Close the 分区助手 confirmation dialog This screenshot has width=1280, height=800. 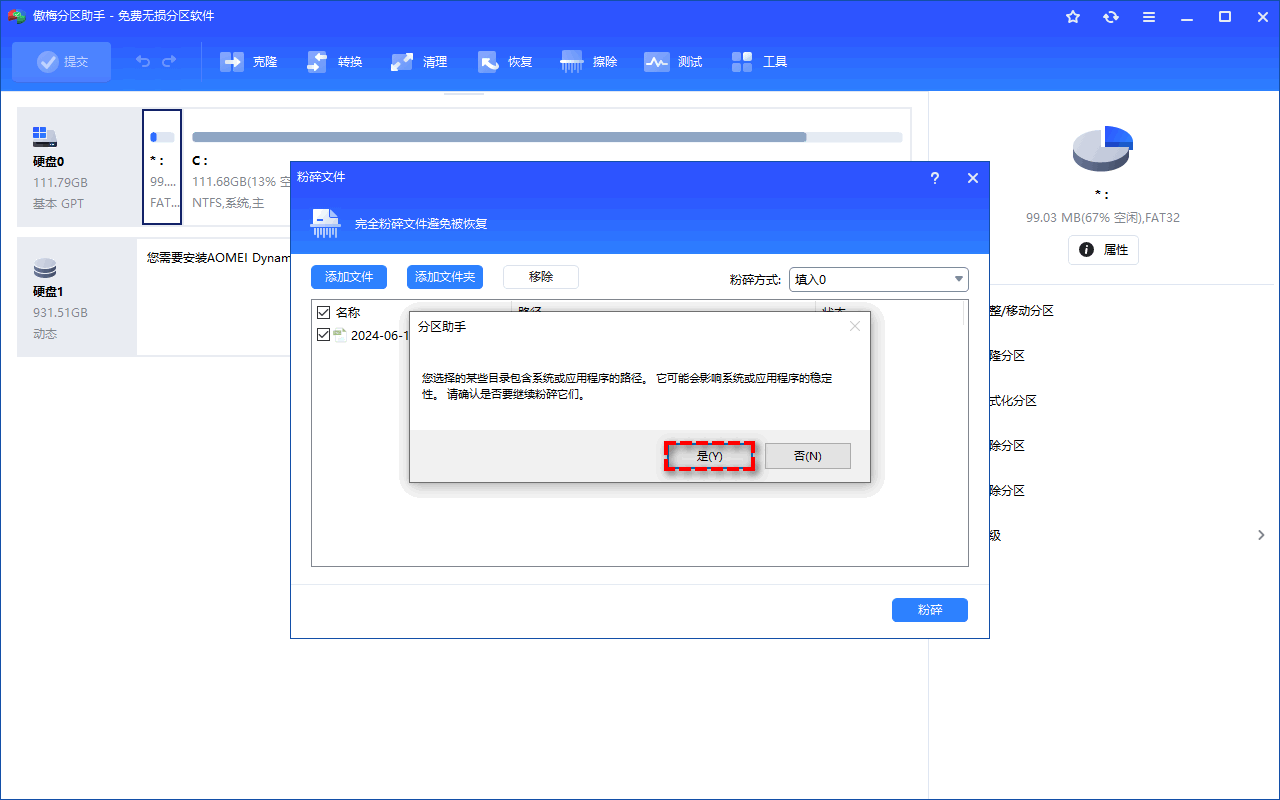coord(854,326)
